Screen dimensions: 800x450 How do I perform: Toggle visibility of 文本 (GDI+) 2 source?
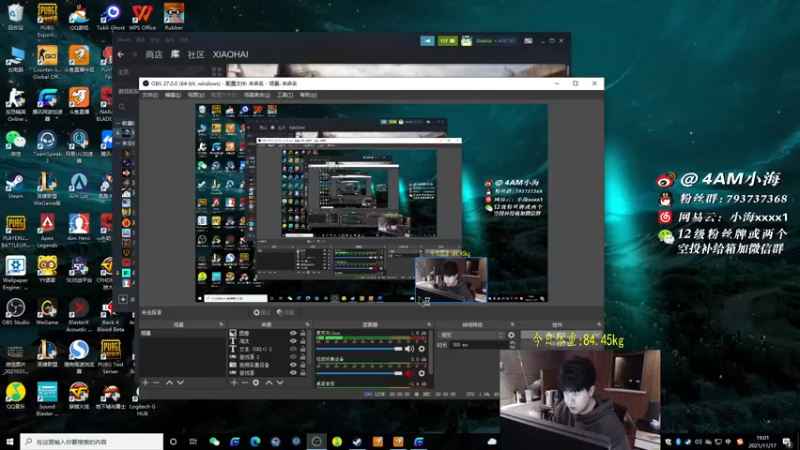pyautogui.click(x=293, y=349)
